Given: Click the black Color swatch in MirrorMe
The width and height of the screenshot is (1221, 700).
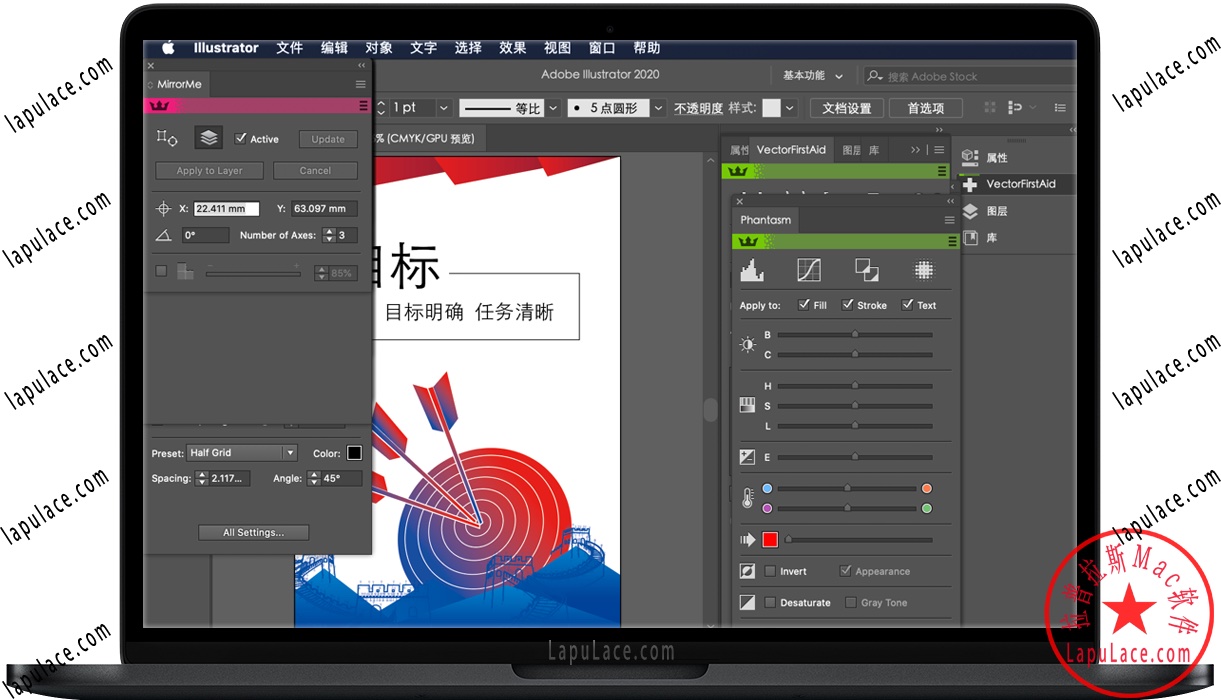Looking at the screenshot, I should pyautogui.click(x=353, y=452).
